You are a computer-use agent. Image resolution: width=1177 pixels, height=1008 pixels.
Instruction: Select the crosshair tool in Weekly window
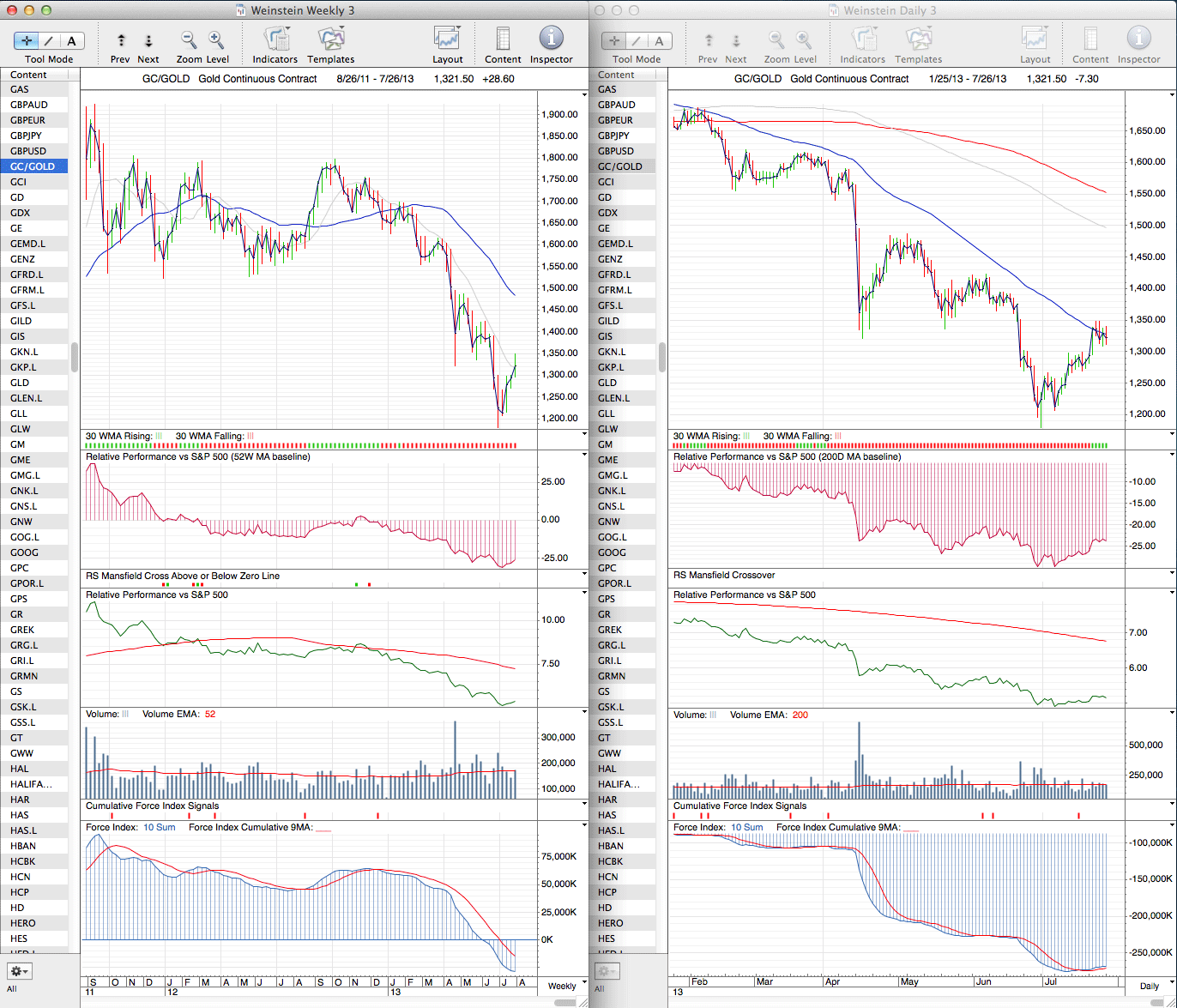tap(27, 41)
